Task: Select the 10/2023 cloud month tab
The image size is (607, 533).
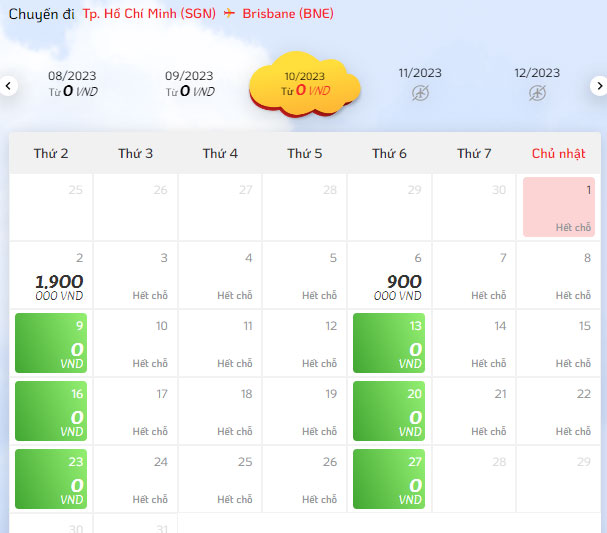Action: pyautogui.click(x=305, y=84)
